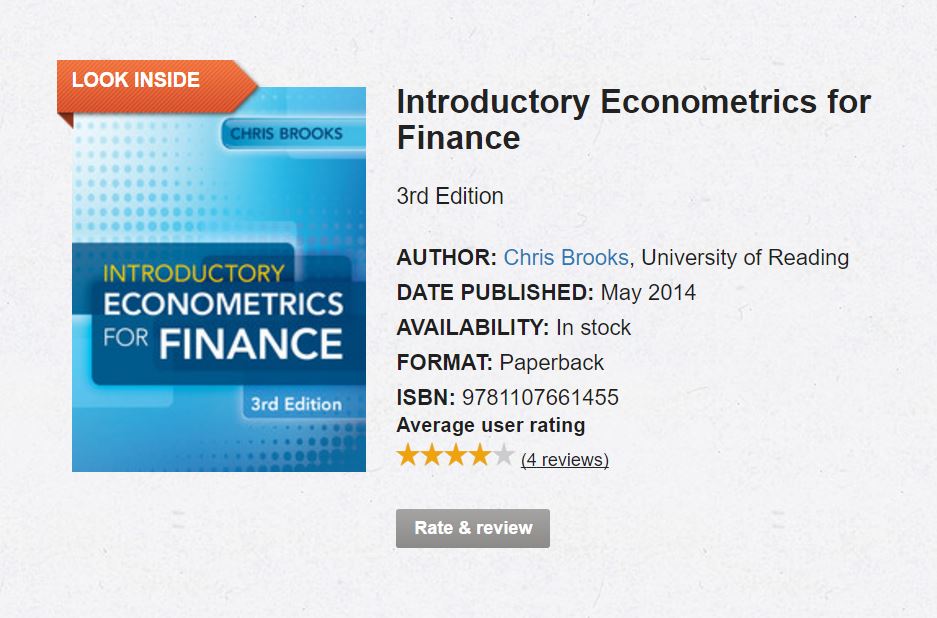Select the 3rd Edition text under the title

449,196
